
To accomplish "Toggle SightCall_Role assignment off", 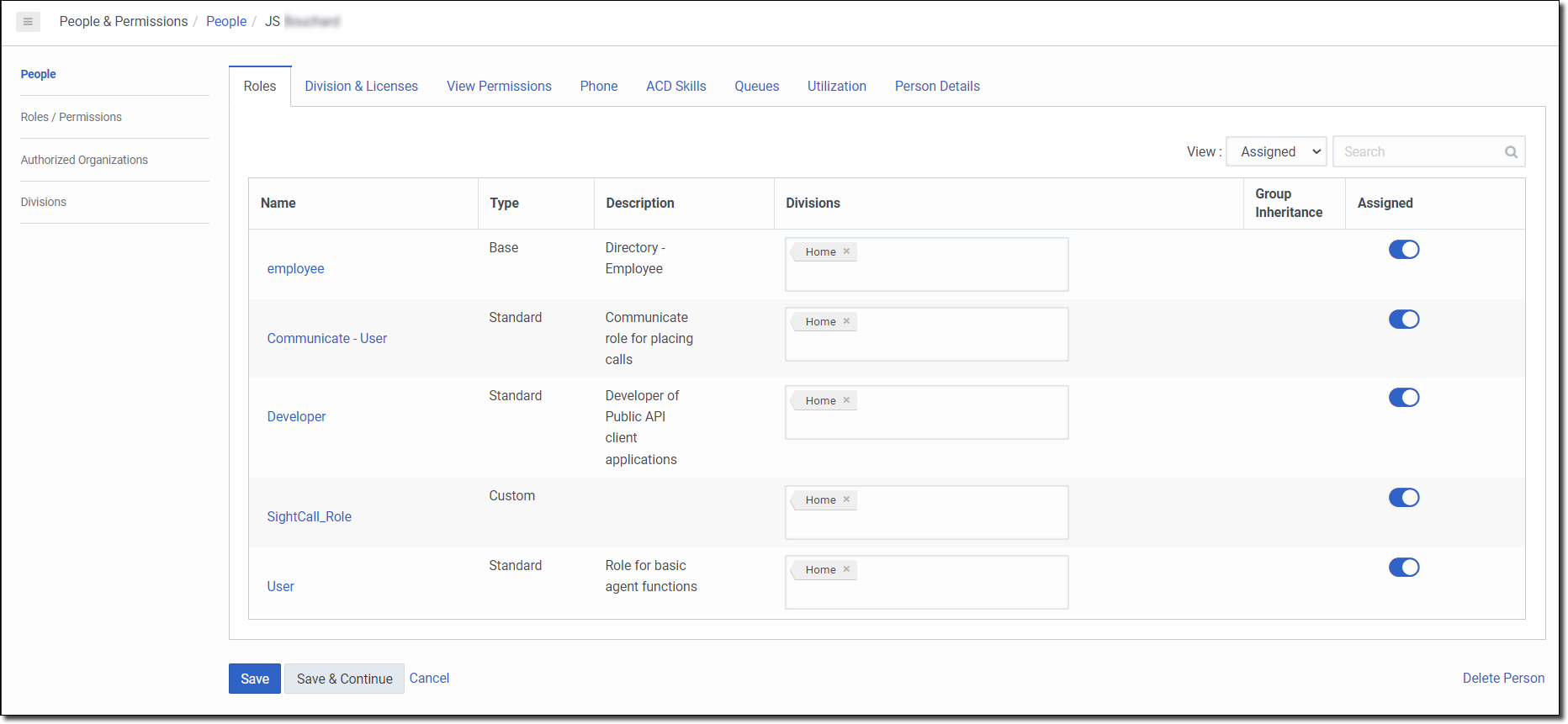I will [1404, 498].
